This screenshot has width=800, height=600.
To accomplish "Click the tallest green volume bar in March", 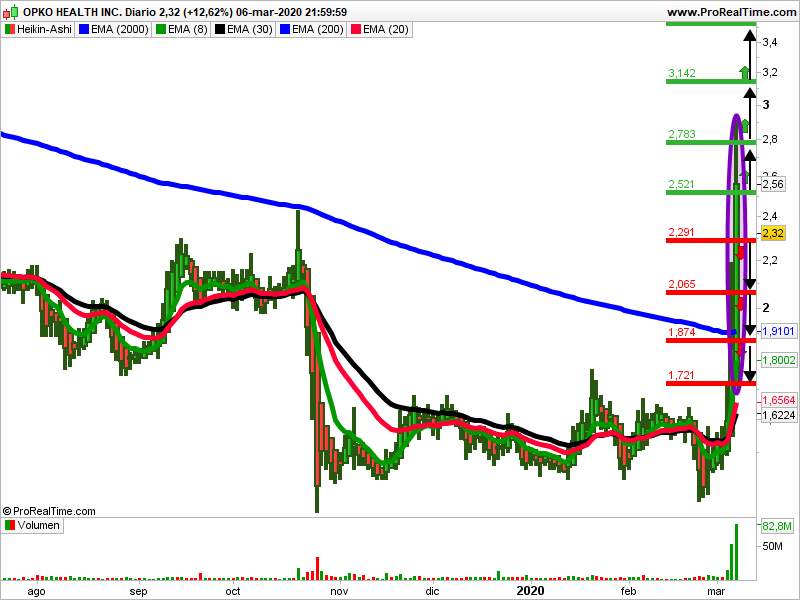I will [736, 552].
